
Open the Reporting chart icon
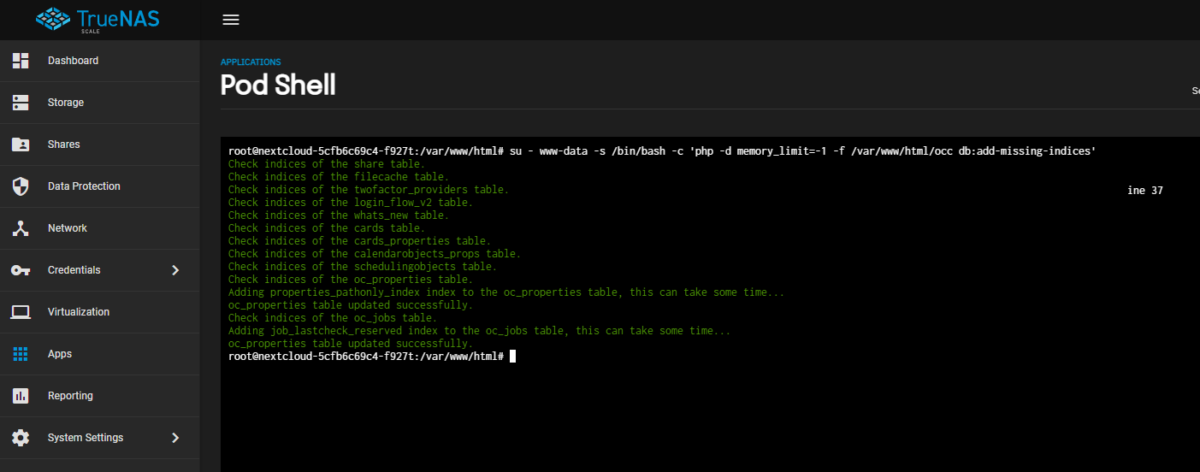click(x=20, y=396)
